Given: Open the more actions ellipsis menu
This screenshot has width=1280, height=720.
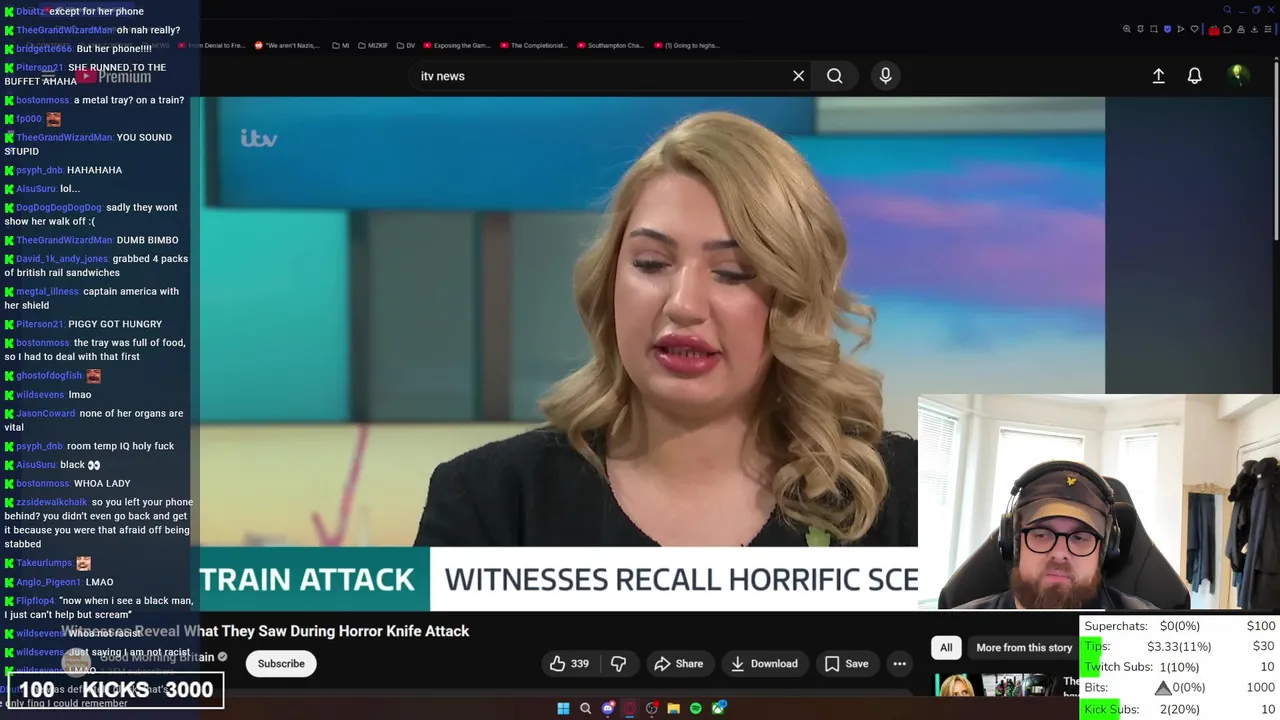Looking at the screenshot, I should [899, 663].
